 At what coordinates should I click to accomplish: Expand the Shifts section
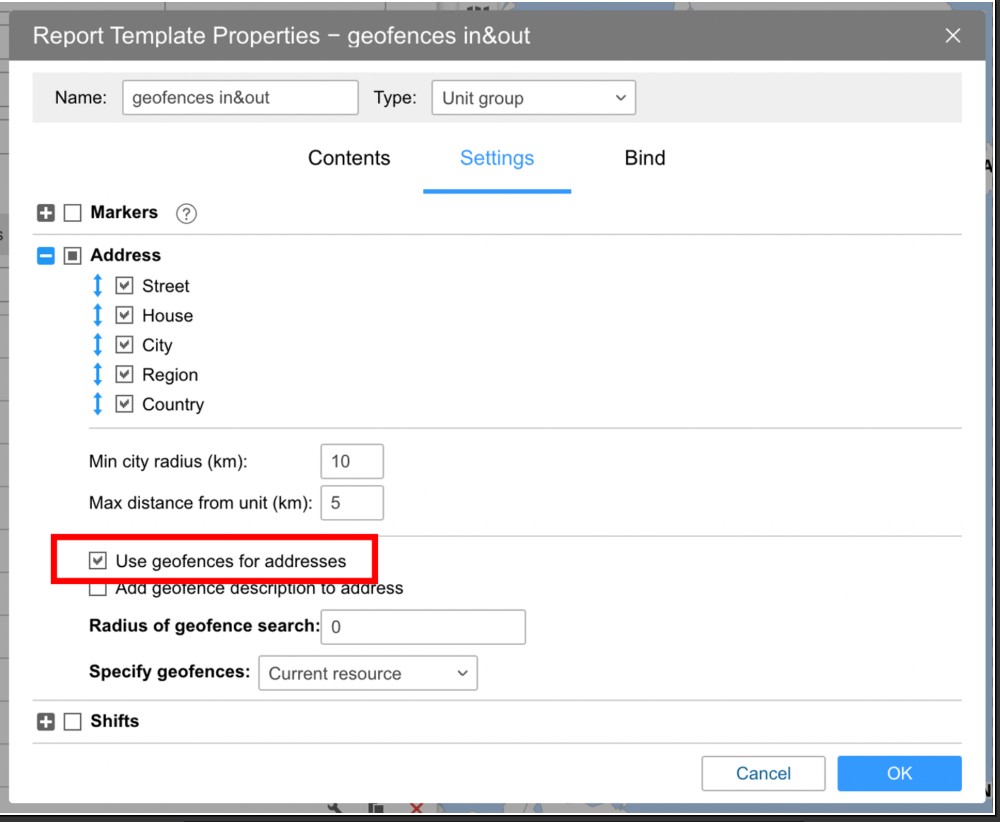point(46,722)
